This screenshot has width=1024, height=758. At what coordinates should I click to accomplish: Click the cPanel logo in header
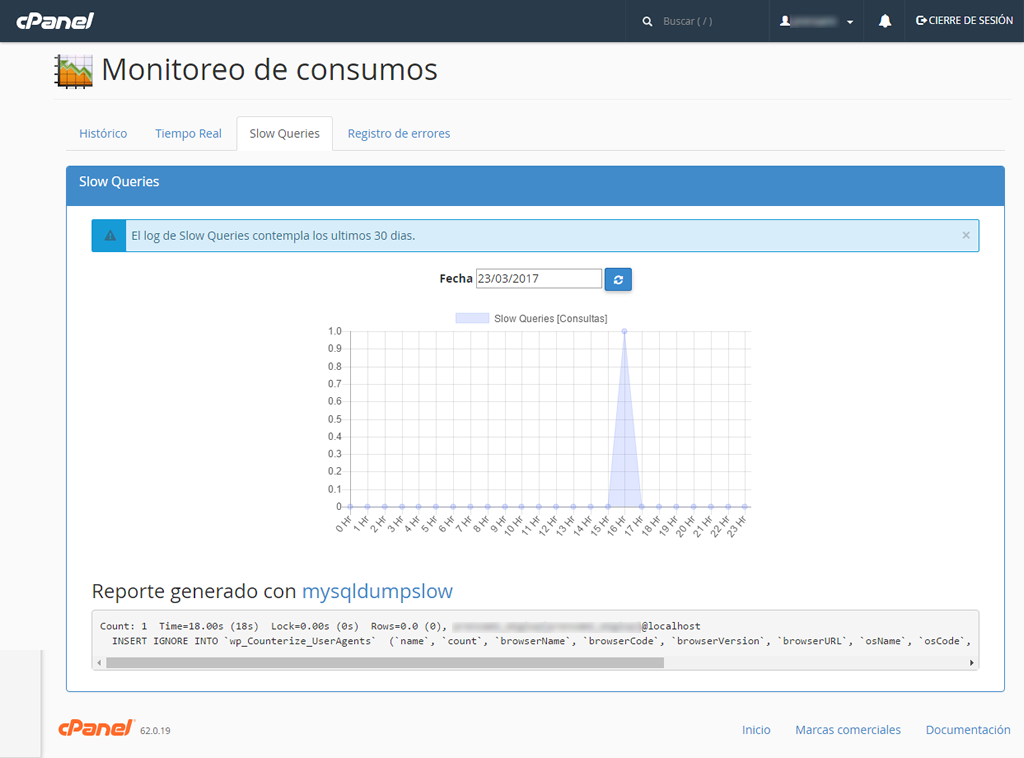54,21
